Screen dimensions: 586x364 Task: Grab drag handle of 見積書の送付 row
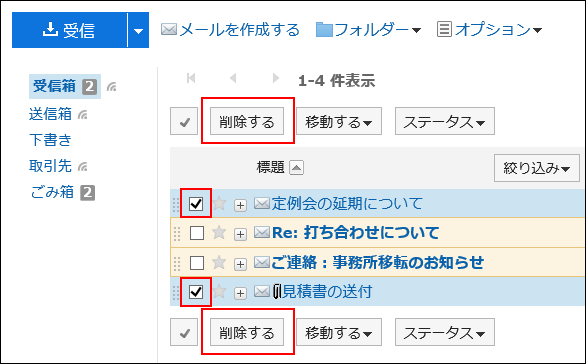(x=176, y=293)
